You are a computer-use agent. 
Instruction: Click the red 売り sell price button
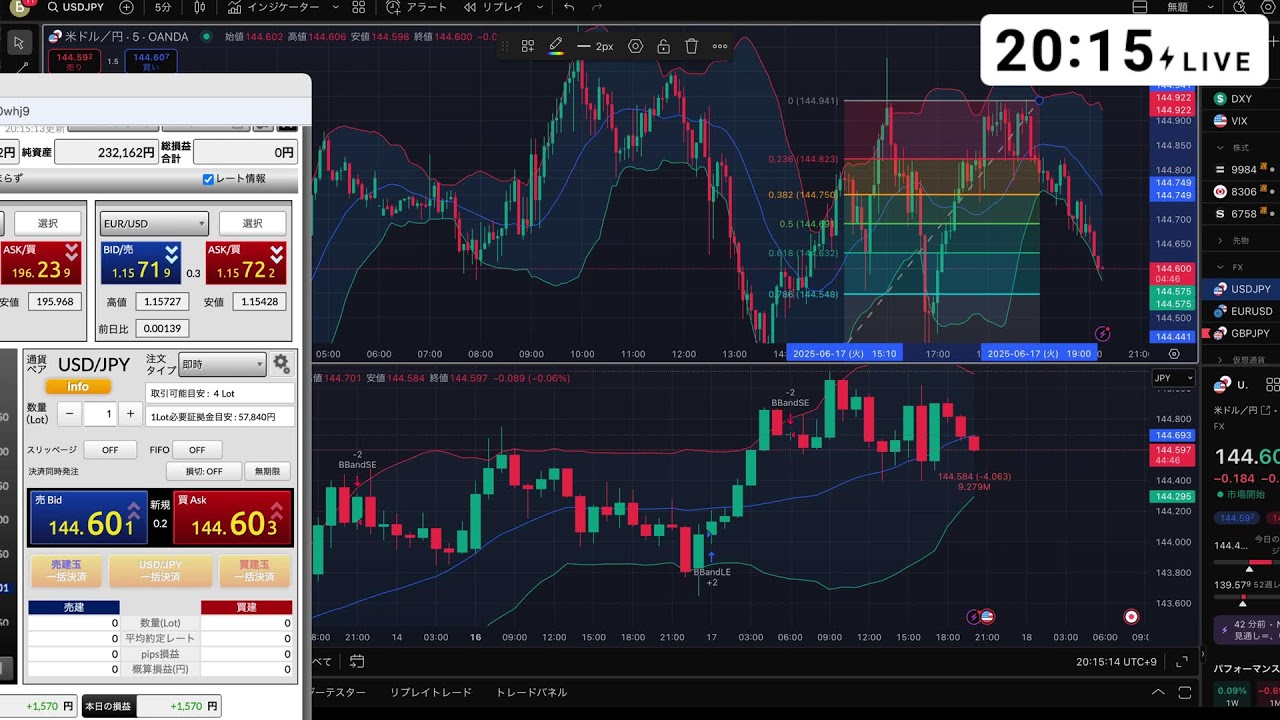pos(74,61)
